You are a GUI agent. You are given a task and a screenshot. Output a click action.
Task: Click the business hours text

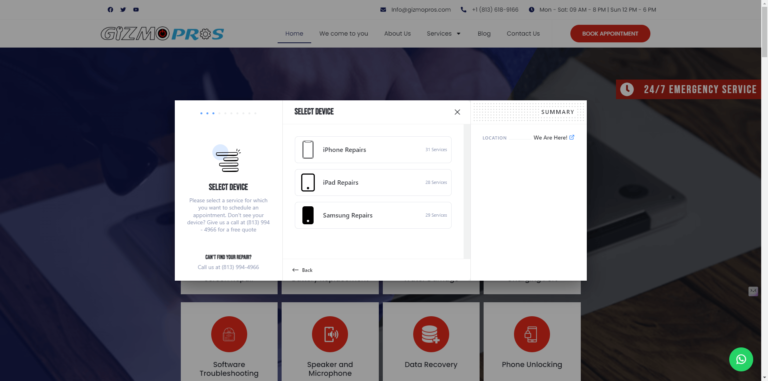pyautogui.click(x=598, y=9)
